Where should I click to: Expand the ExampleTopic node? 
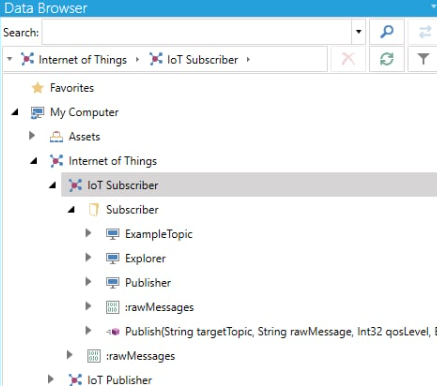(88, 233)
